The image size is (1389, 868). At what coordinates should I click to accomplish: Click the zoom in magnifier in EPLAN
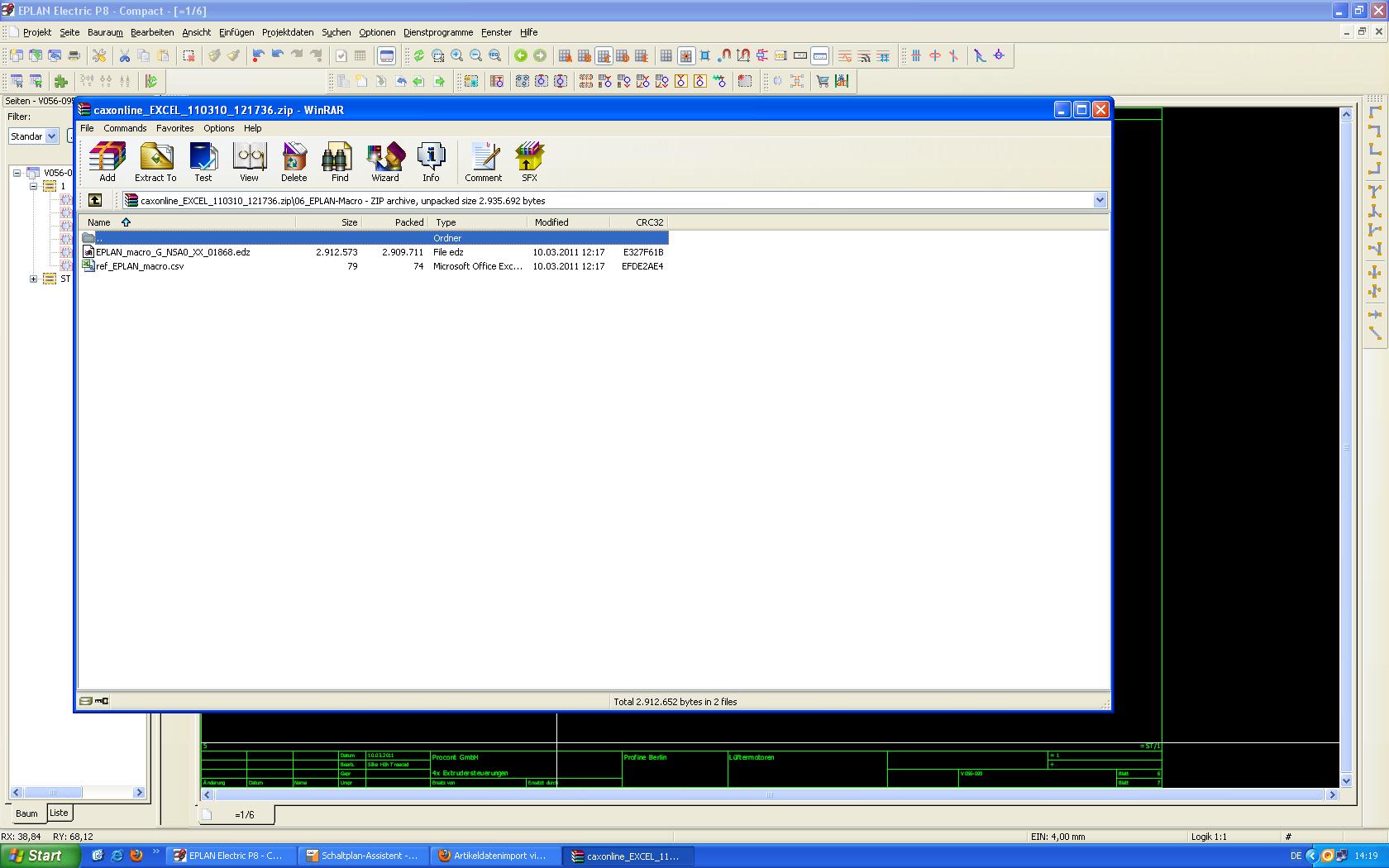click(x=456, y=55)
